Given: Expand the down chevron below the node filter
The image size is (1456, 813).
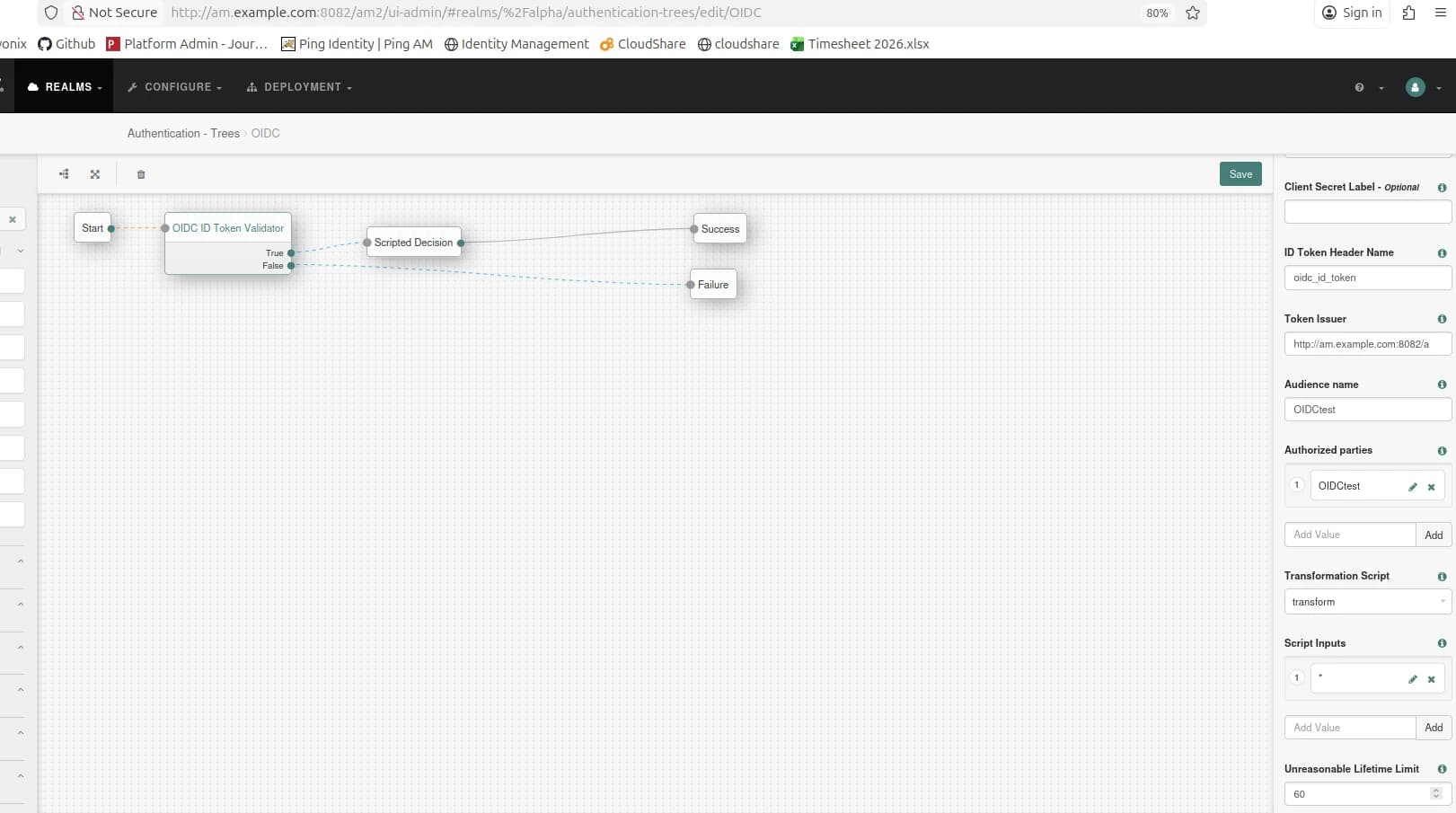Looking at the screenshot, I should click(x=21, y=251).
